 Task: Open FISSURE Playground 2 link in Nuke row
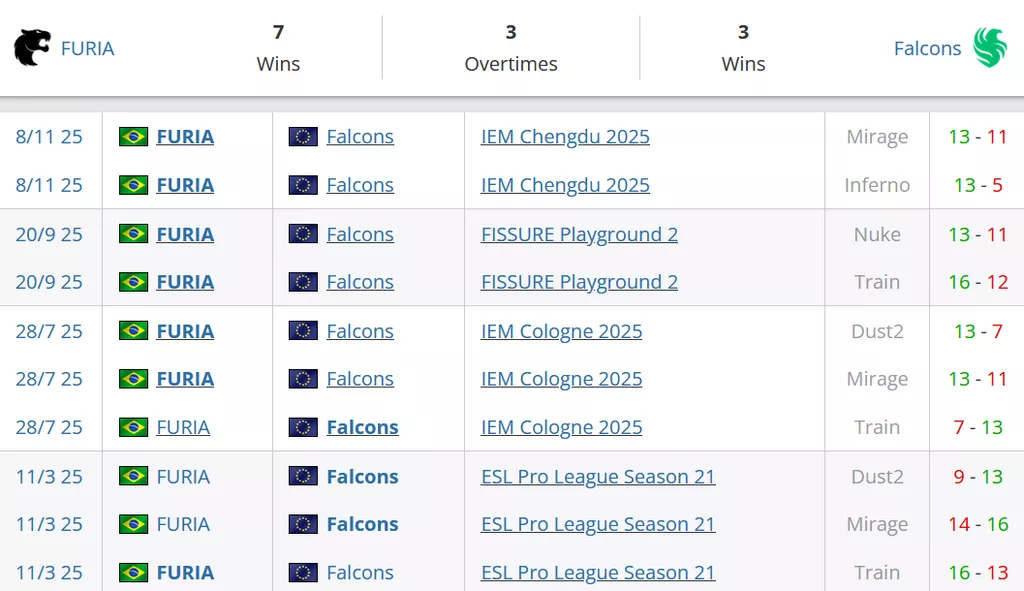pyautogui.click(x=579, y=234)
